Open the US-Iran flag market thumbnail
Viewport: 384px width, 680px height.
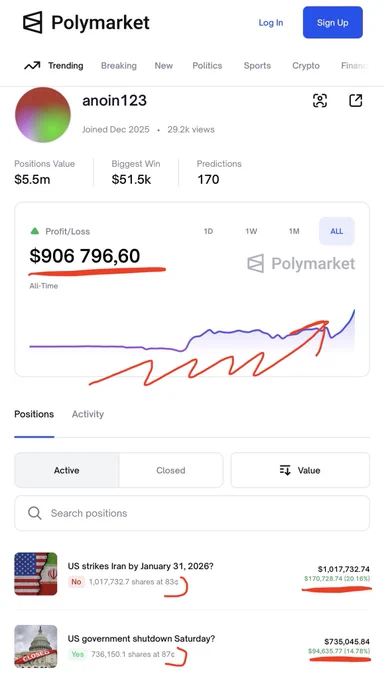pyautogui.click(x=36, y=574)
